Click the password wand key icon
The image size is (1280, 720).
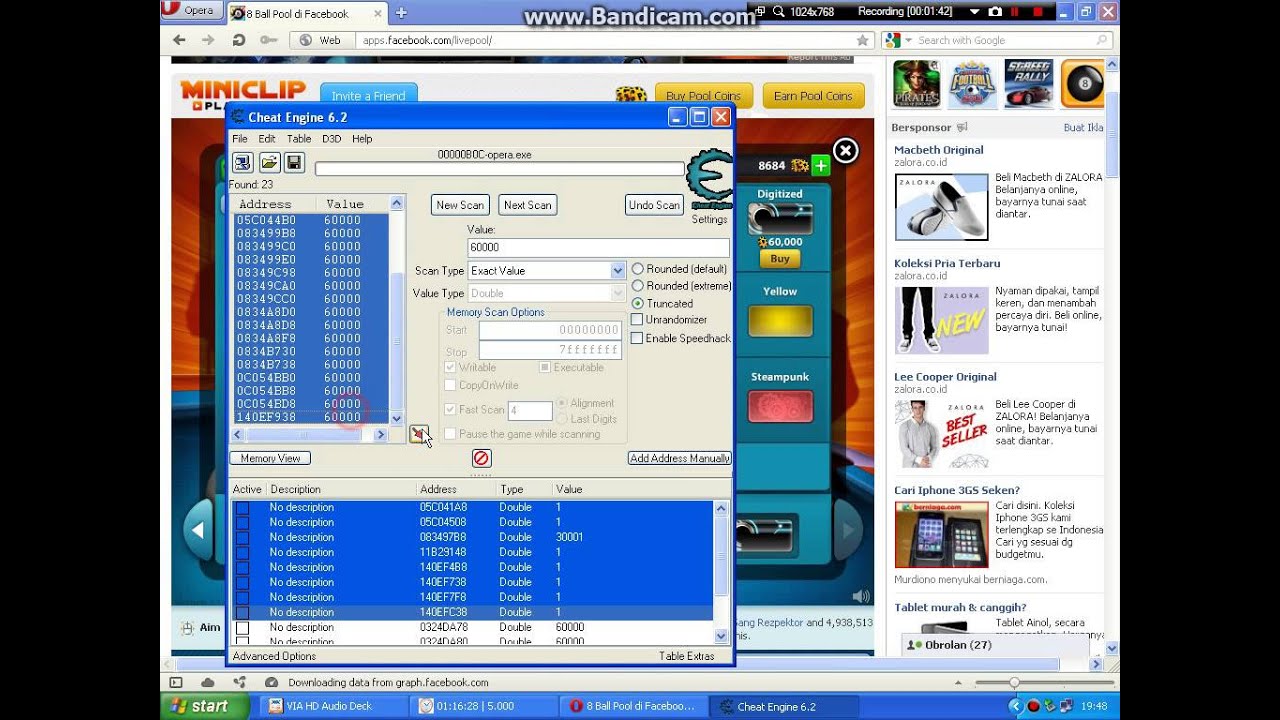(x=268, y=40)
